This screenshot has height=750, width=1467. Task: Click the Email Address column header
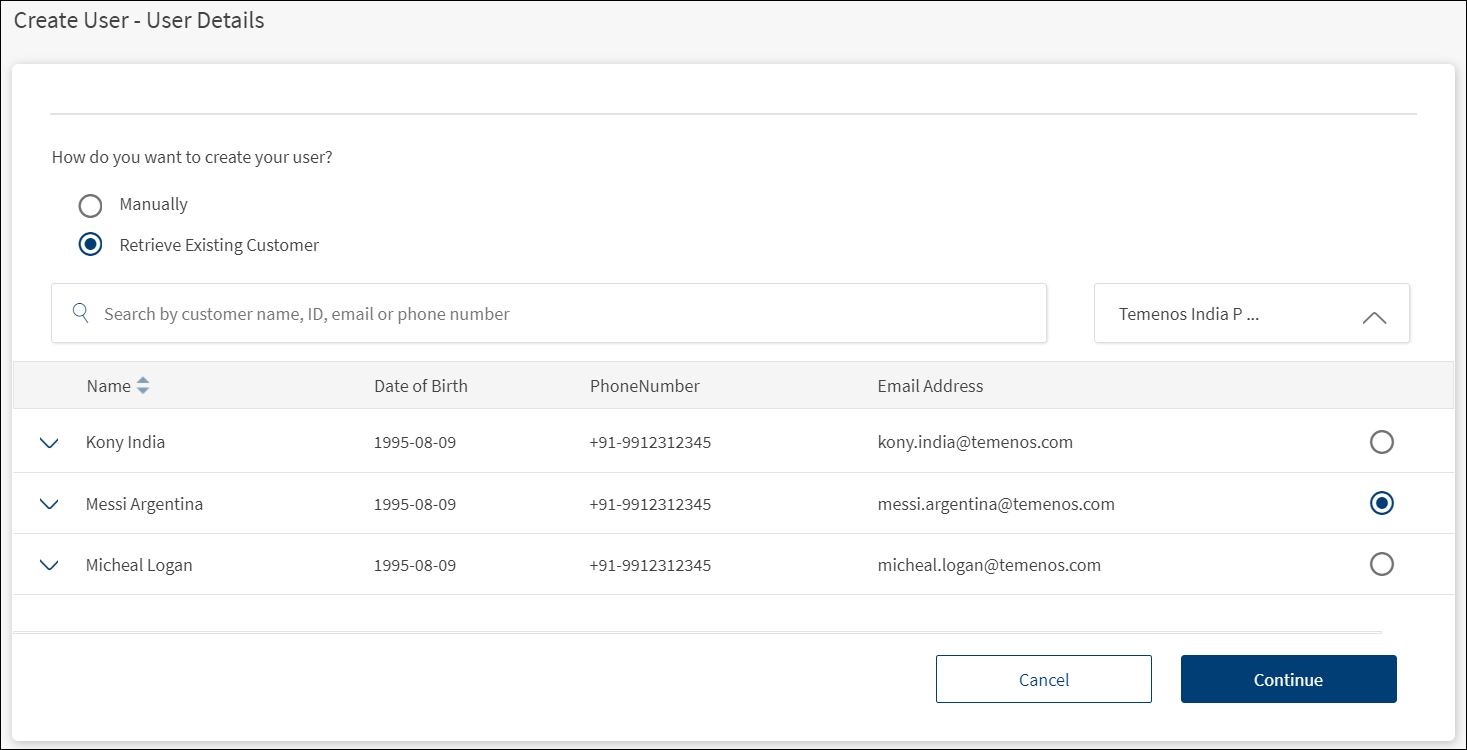pyautogui.click(x=930, y=386)
